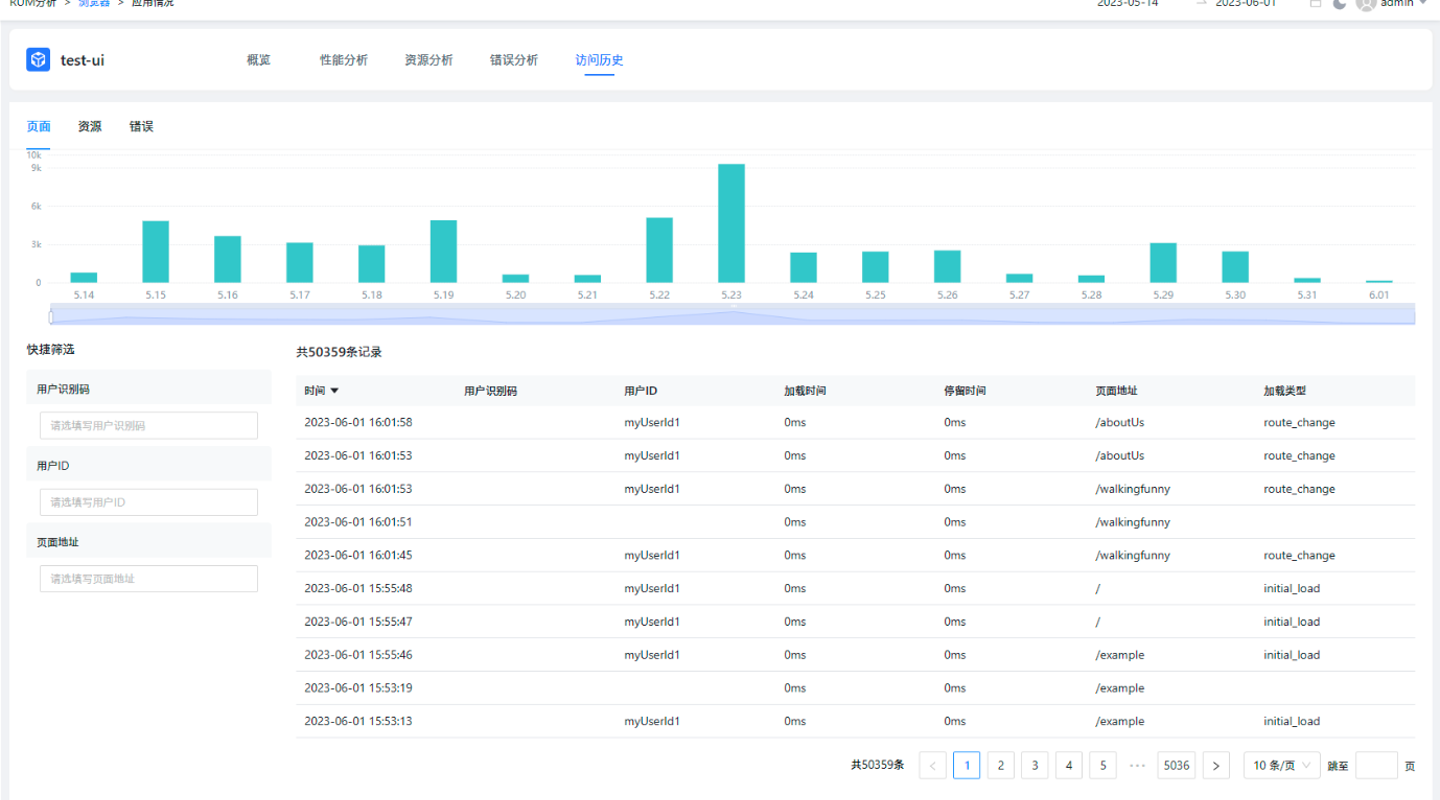Screen dimensions: 1440x800
Task: Open the 资源分析 tab
Action: click(x=429, y=60)
